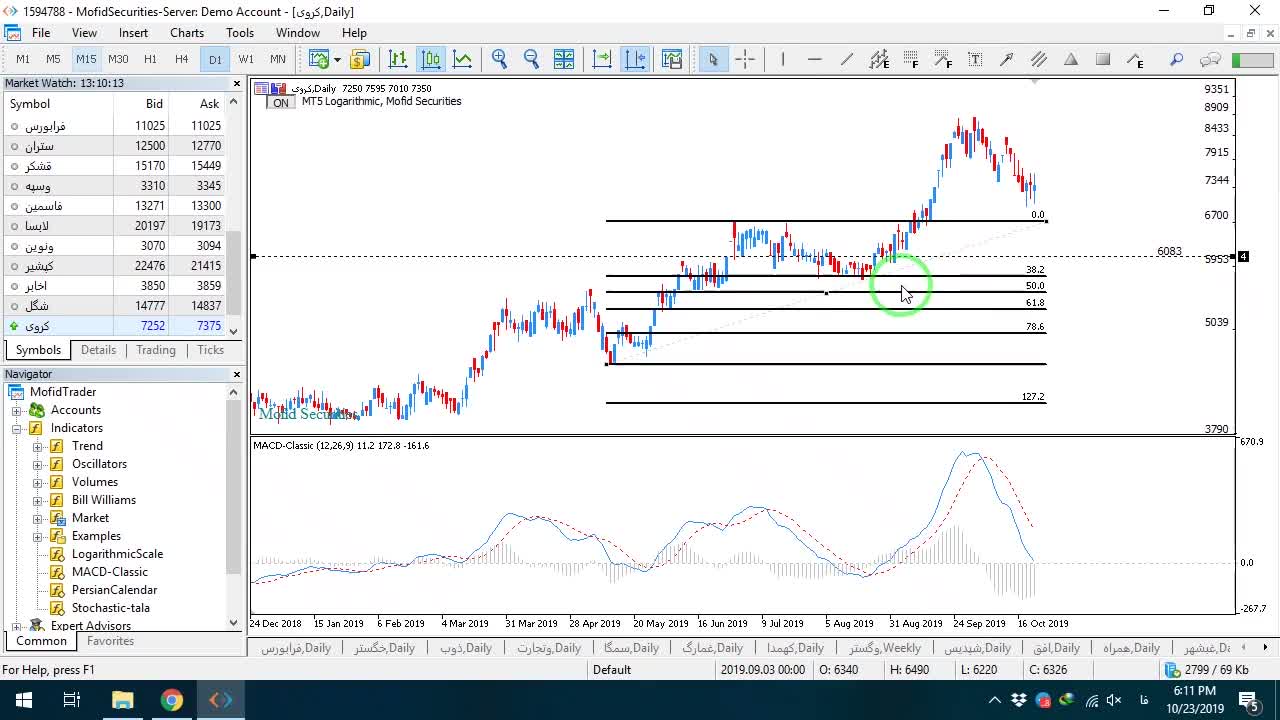1280x720 pixels.
Task: Select the triangle shape tool
Action: click(1071, 59)
